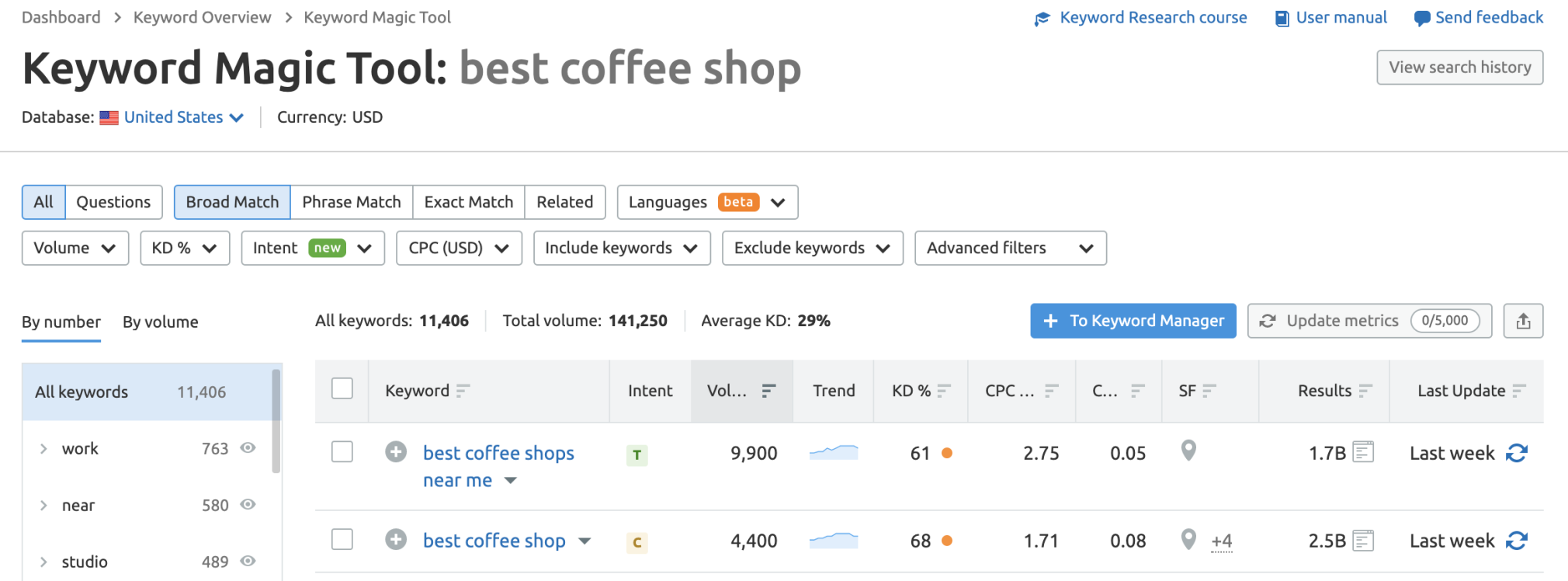Viewport: 1568px width, 581px height.
Task: Expand the 'studio' keyword group
Action: coord(43,562)
